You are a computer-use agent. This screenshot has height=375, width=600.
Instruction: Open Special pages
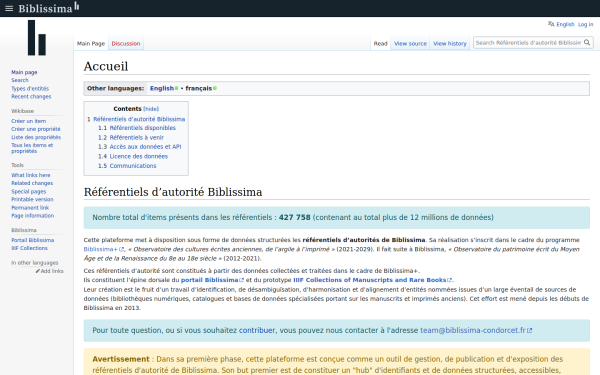tap(28, 191)
